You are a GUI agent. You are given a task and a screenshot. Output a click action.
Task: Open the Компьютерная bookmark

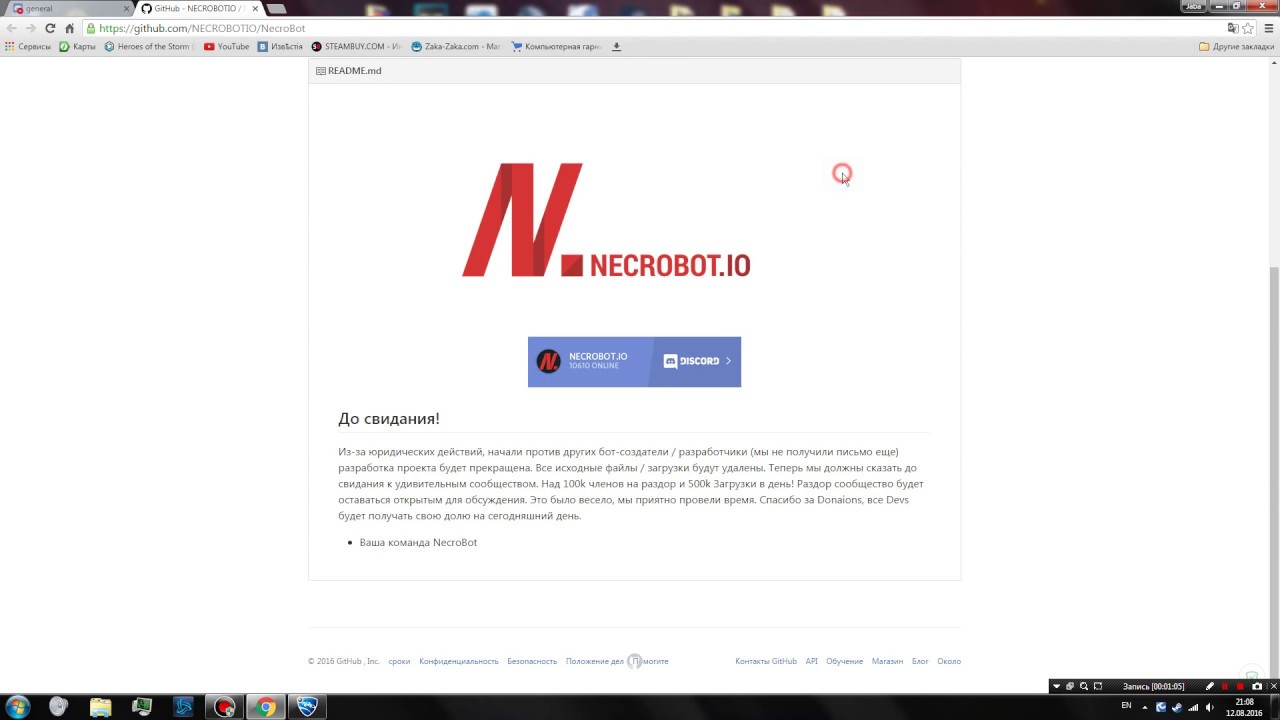tap(557, 46)
